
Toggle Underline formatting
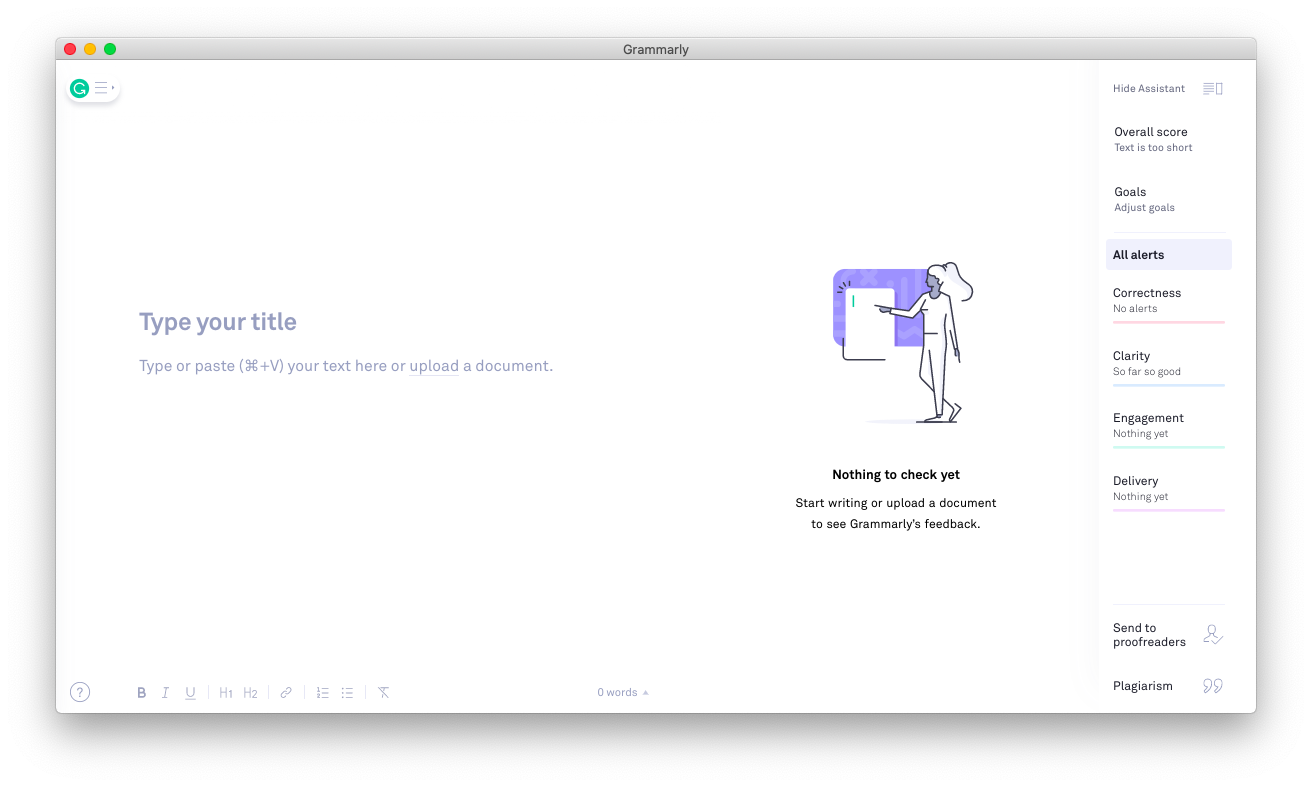[x=190, y=692]
